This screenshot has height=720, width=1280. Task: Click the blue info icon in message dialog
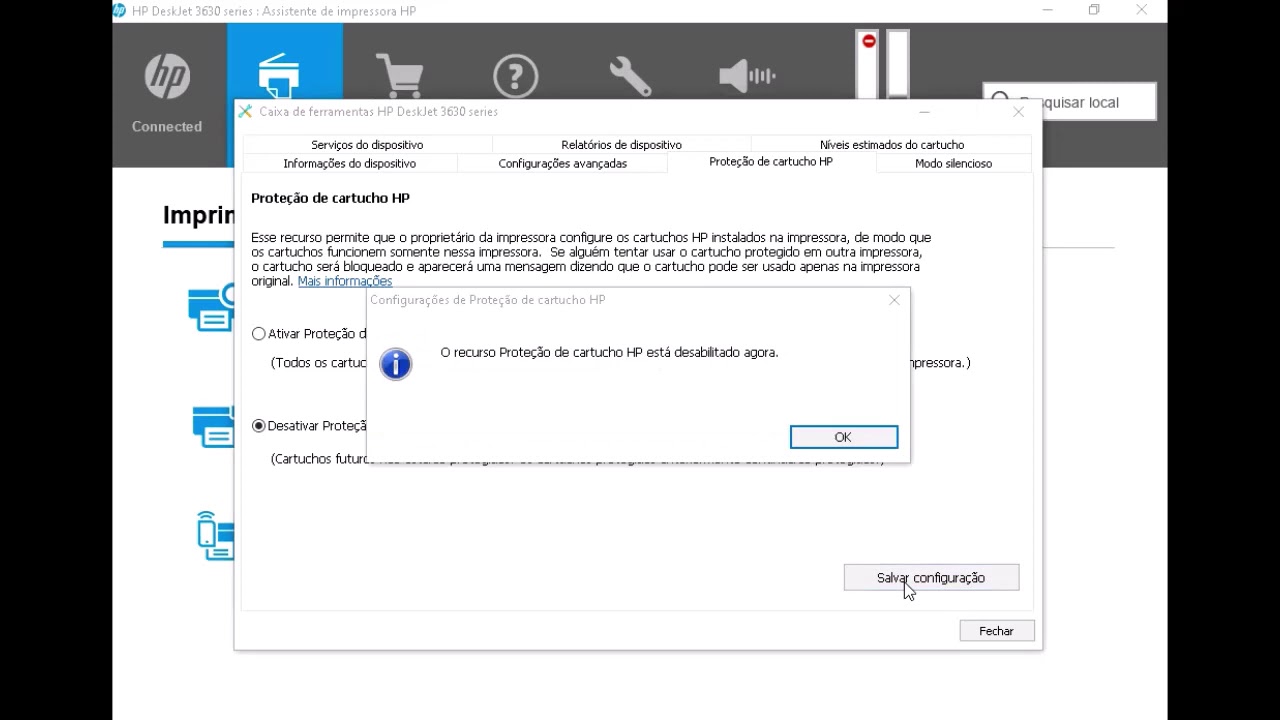point(396,364)
